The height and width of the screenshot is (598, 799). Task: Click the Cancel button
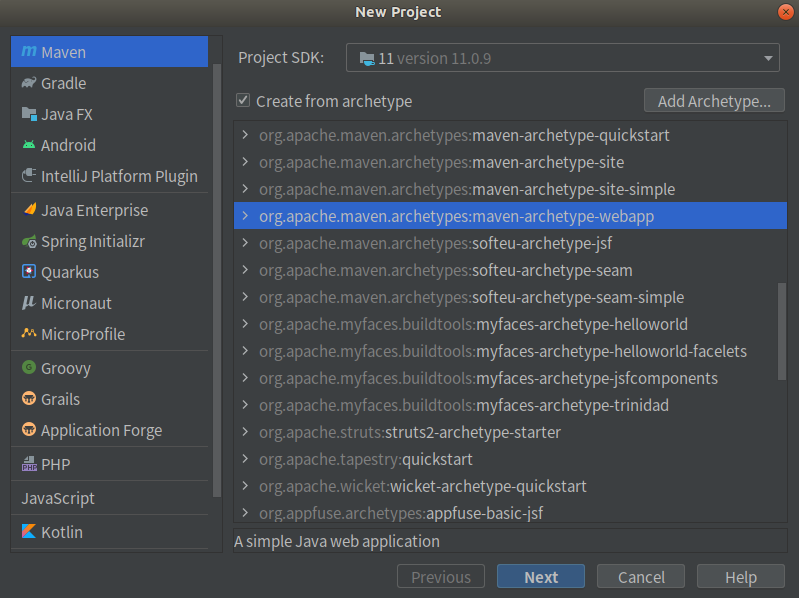[x=641, y=577]
